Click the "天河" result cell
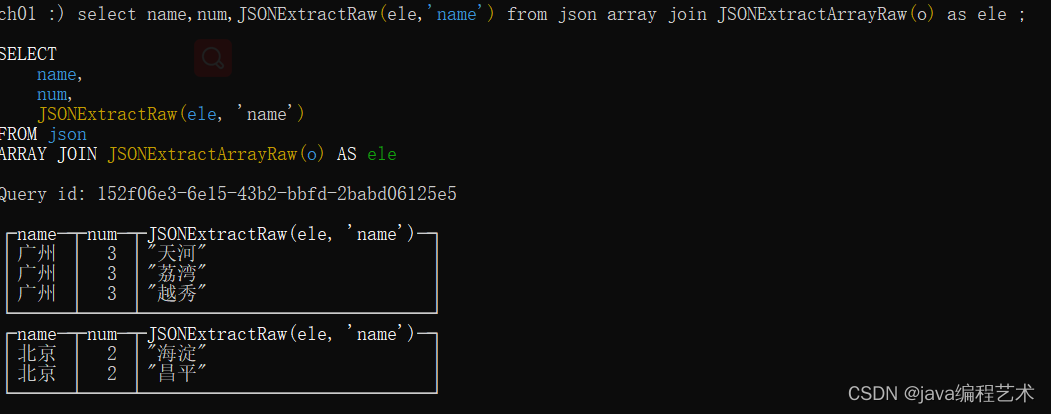Image resolution: width=1051 pixels, height=414 pixels. click(176, 254)
